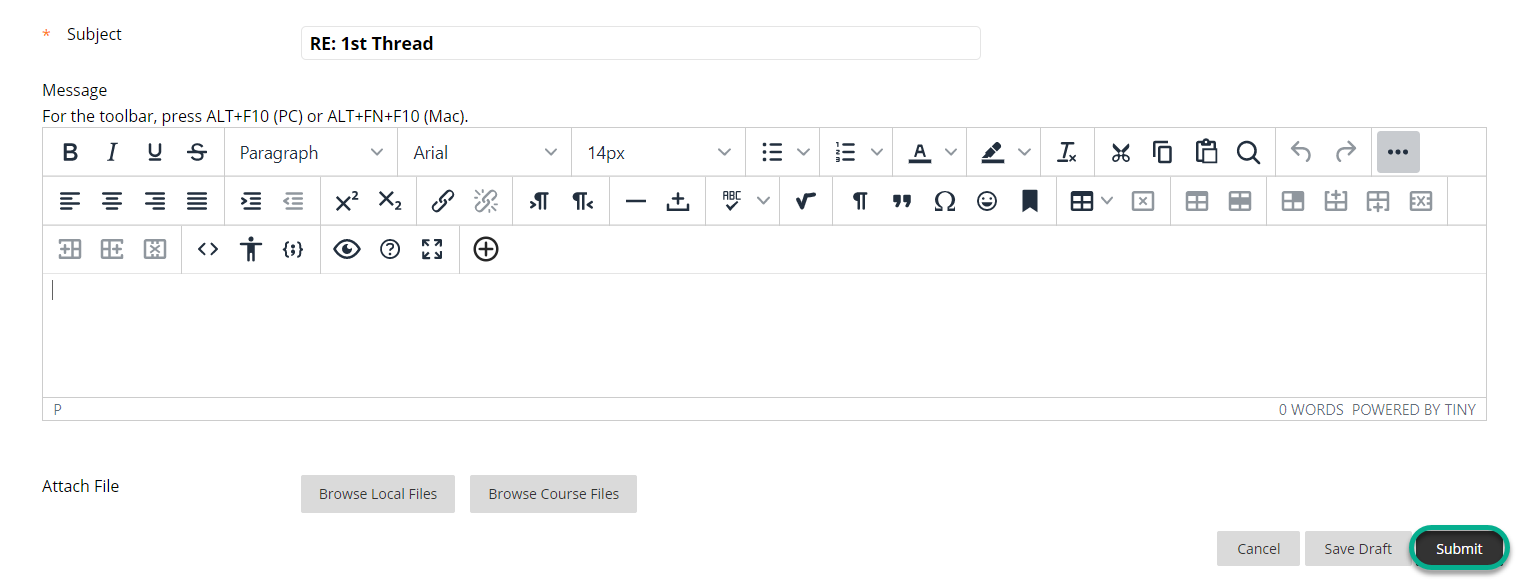Insert table column before icon
Screen dimensions: 1520x580
click(x=69, y=249)
